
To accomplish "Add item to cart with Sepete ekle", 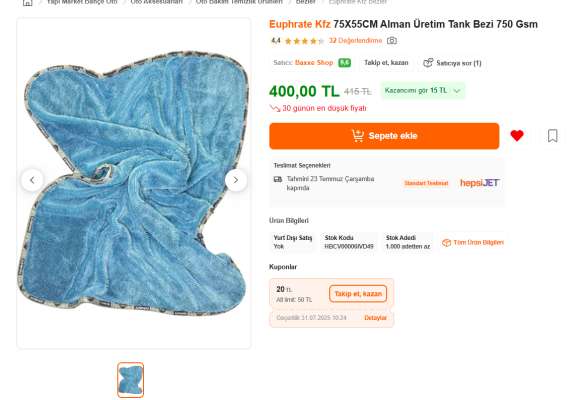I will coord(384,136).
